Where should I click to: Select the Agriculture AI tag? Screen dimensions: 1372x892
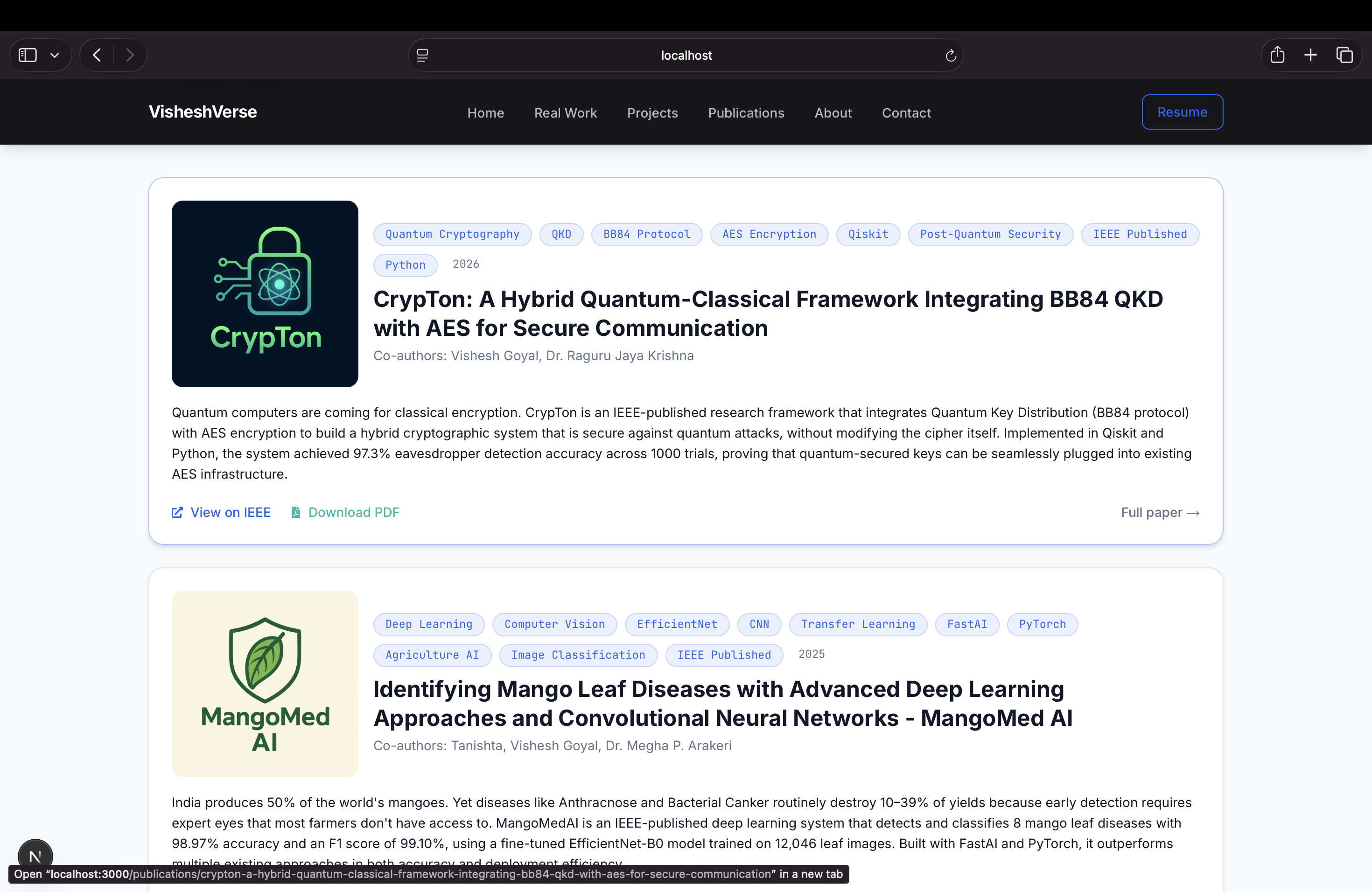(x=432, y=655)
